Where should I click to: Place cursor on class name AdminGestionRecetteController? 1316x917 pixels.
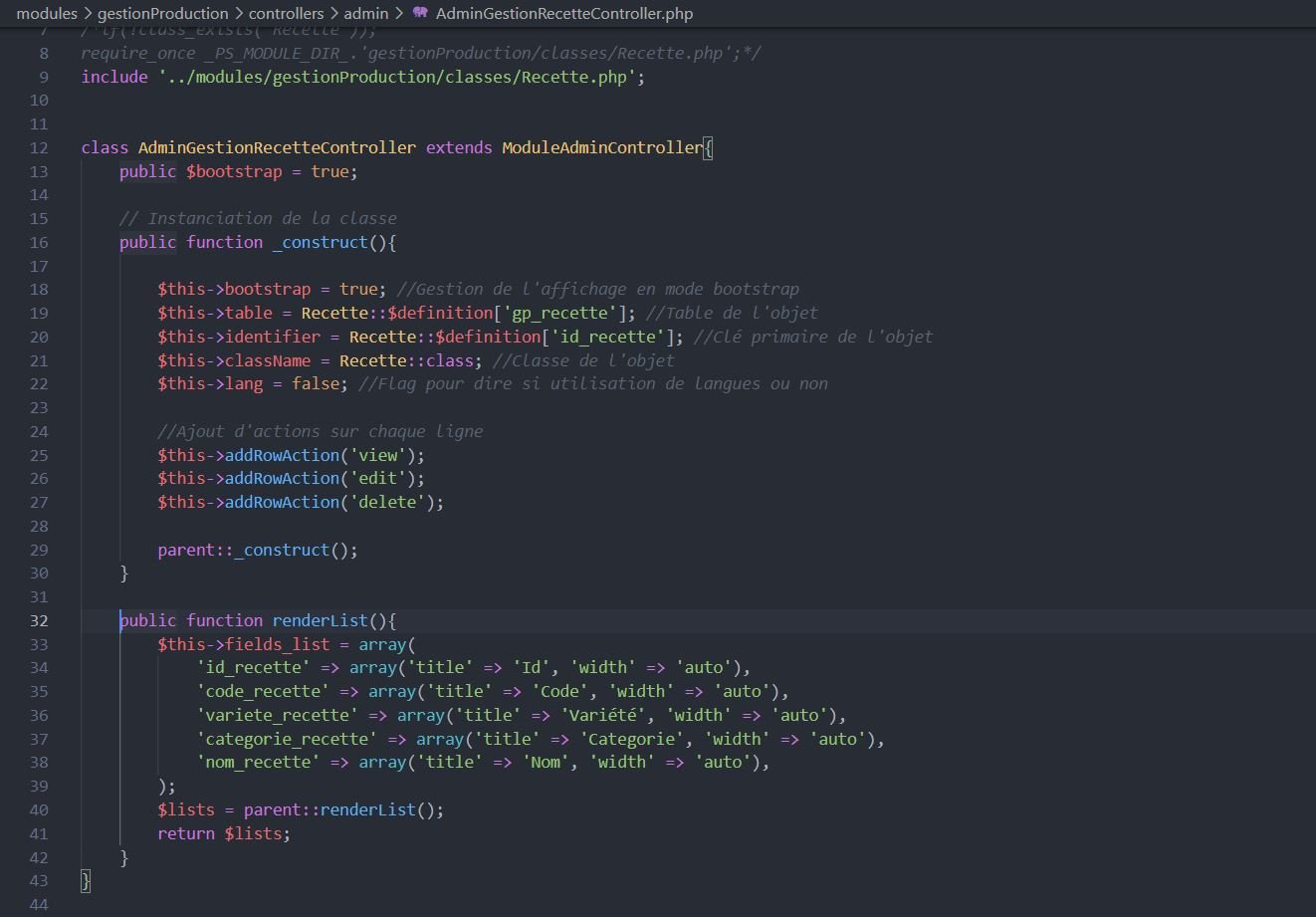pos(277,147)
